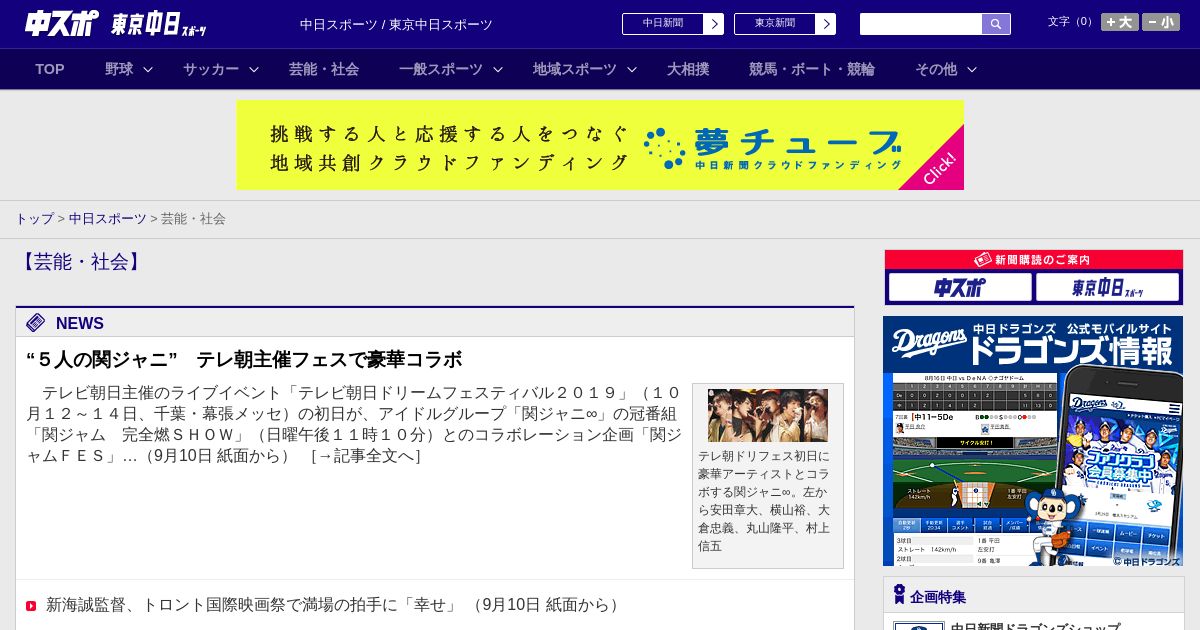Click the 企画特集 ribbon icon
Image resolution: width=1200 pixels, height=630 pixels.
pos(899,595)
